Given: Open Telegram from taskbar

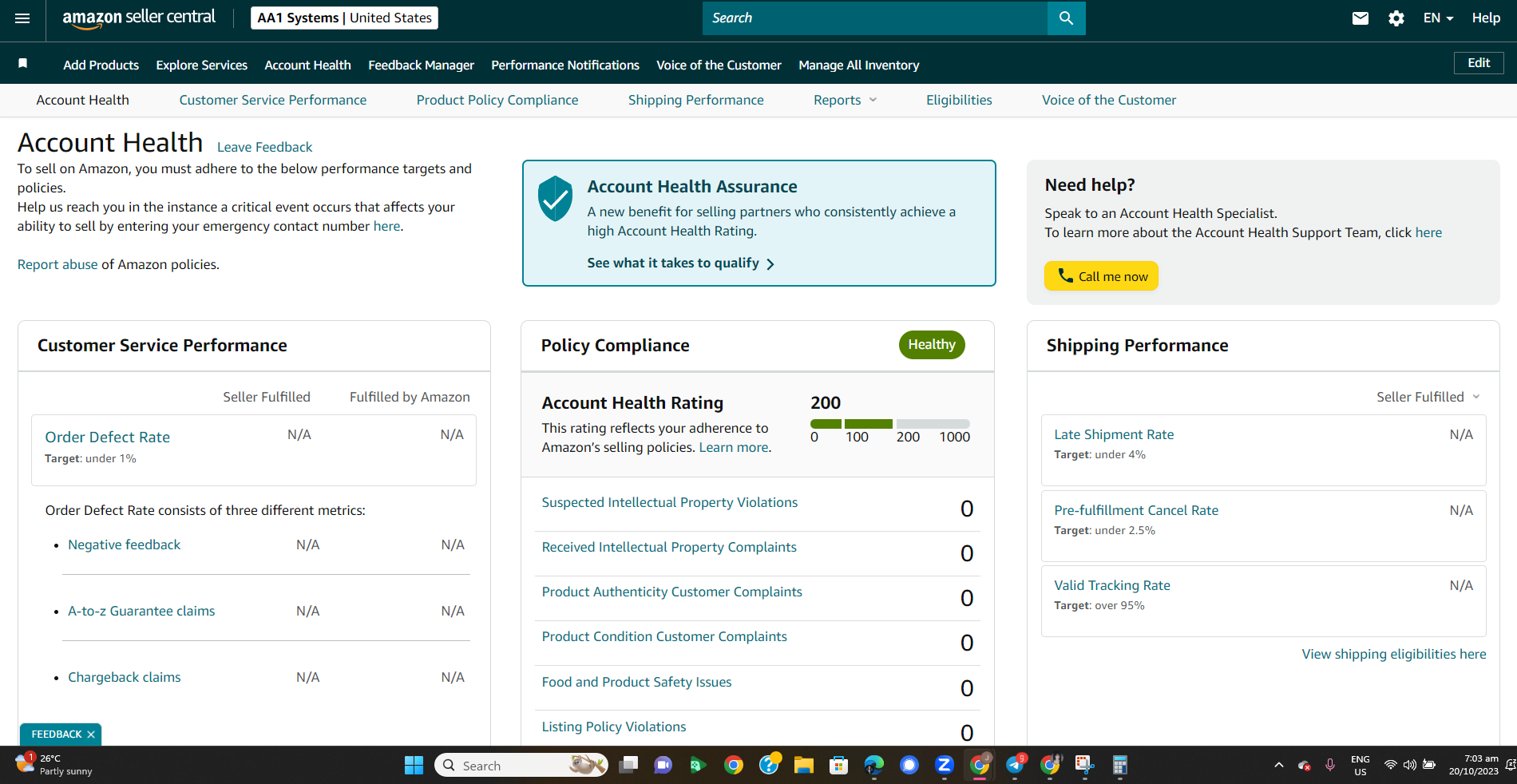Looking at the screenshot, I should 1015,765.
